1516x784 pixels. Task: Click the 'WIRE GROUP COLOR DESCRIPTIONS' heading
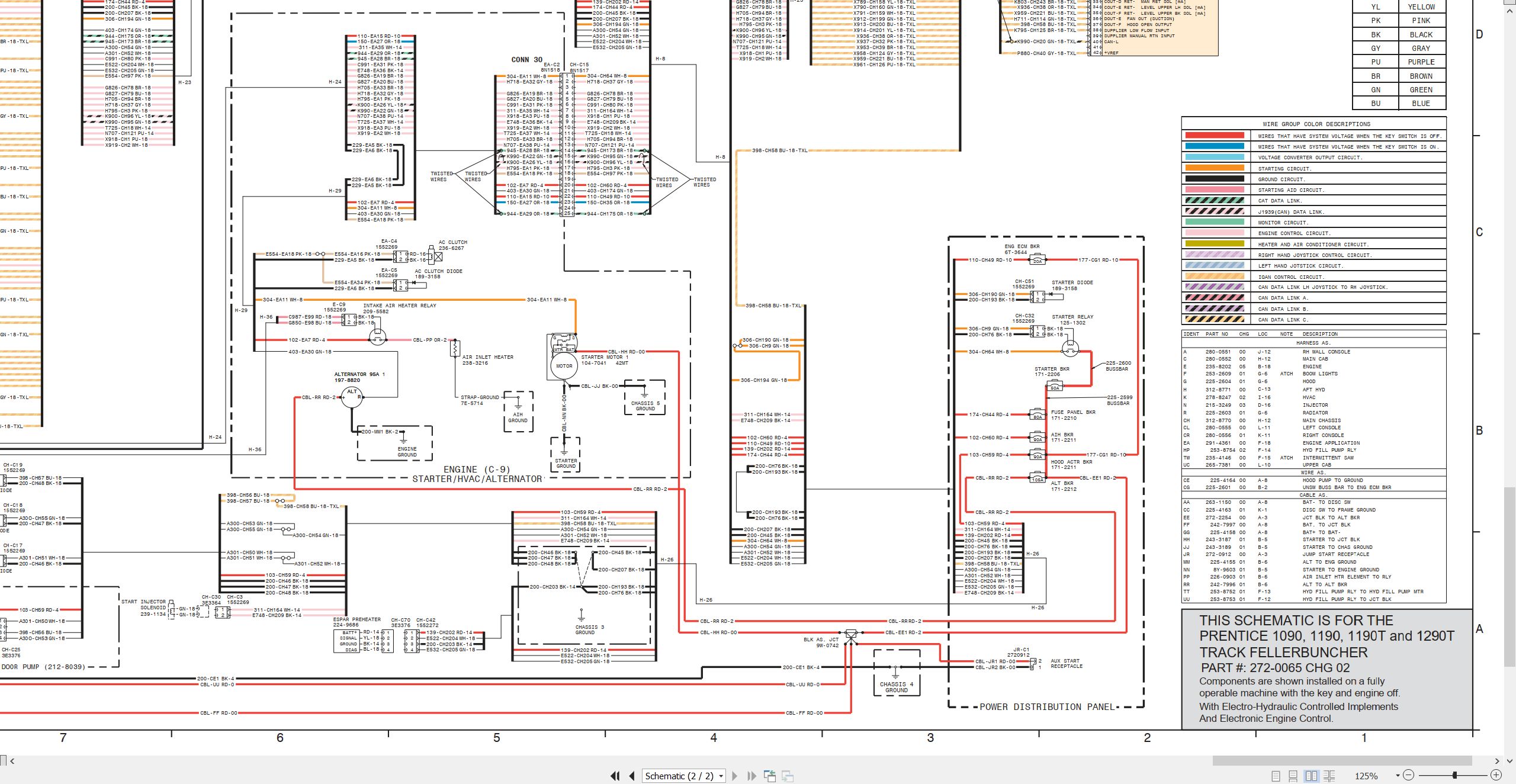coord(1316,124)
